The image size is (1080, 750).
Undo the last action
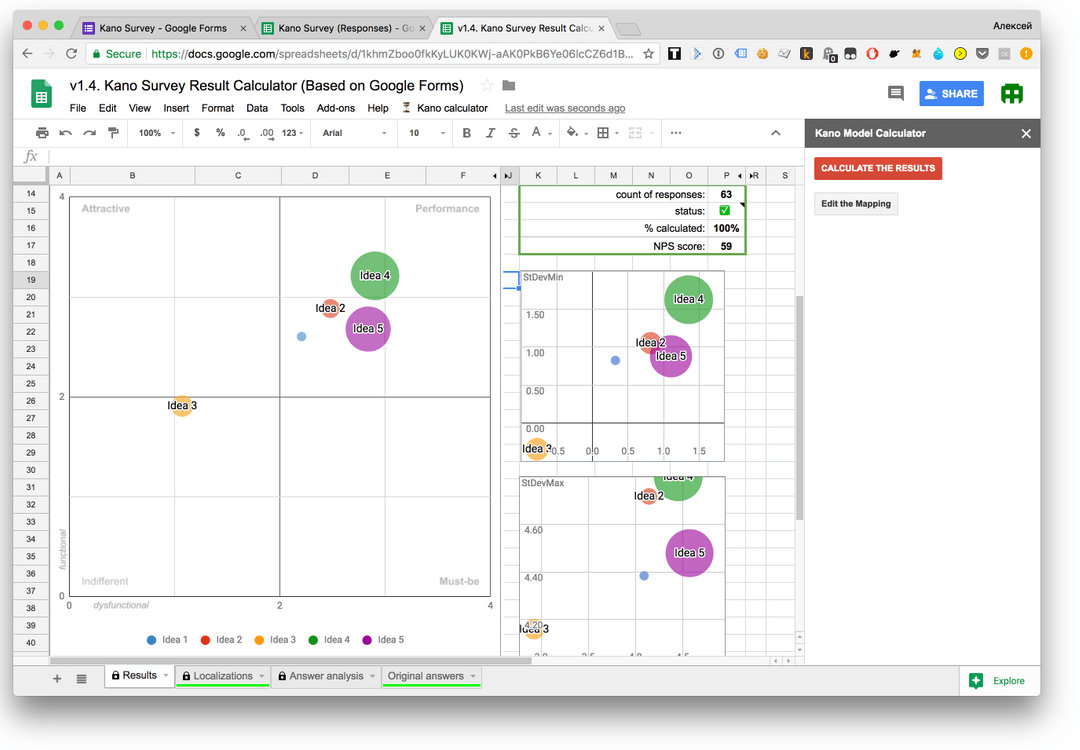click(65, 133)
